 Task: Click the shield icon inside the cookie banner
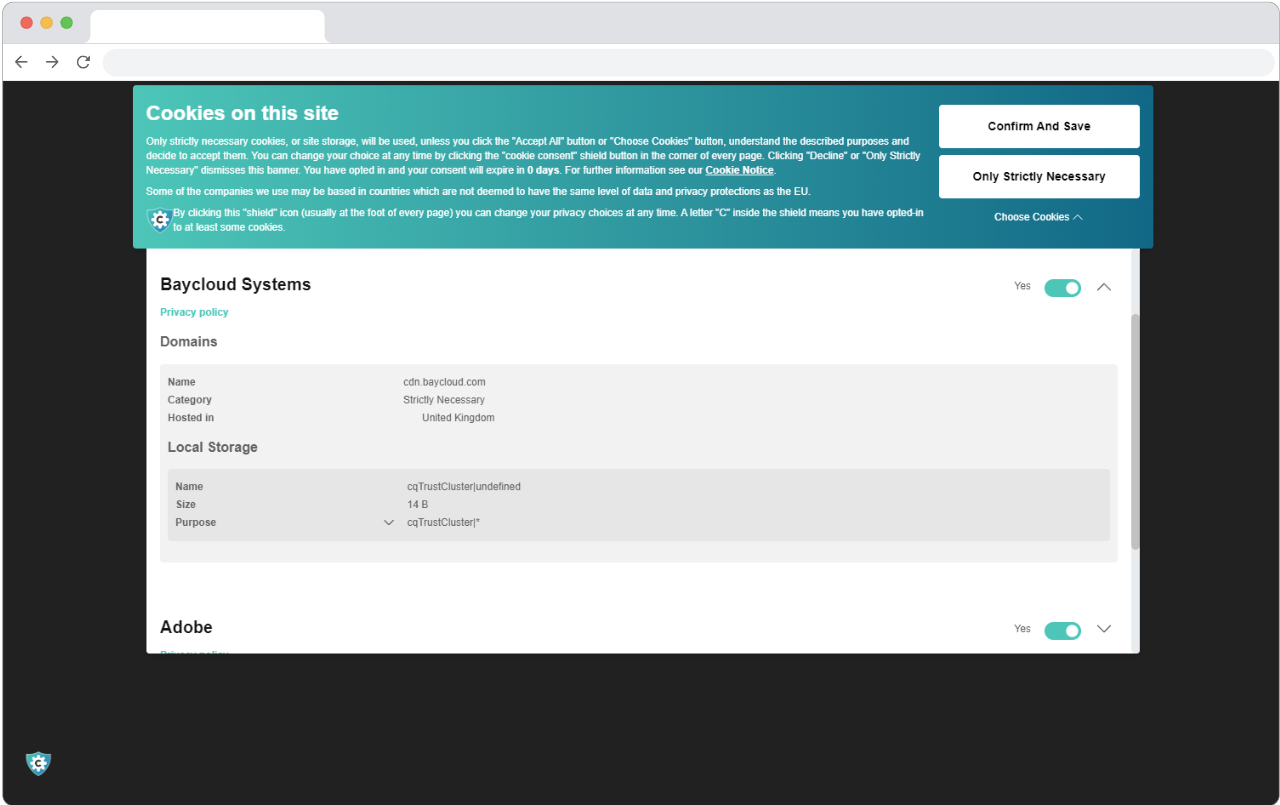158,220
